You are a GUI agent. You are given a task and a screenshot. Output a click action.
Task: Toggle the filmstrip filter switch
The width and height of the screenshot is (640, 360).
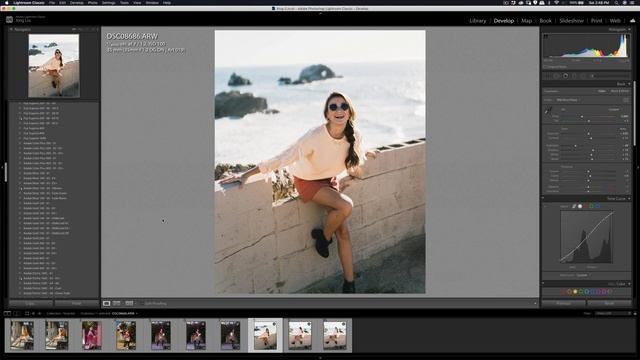(x=635, y=313)
